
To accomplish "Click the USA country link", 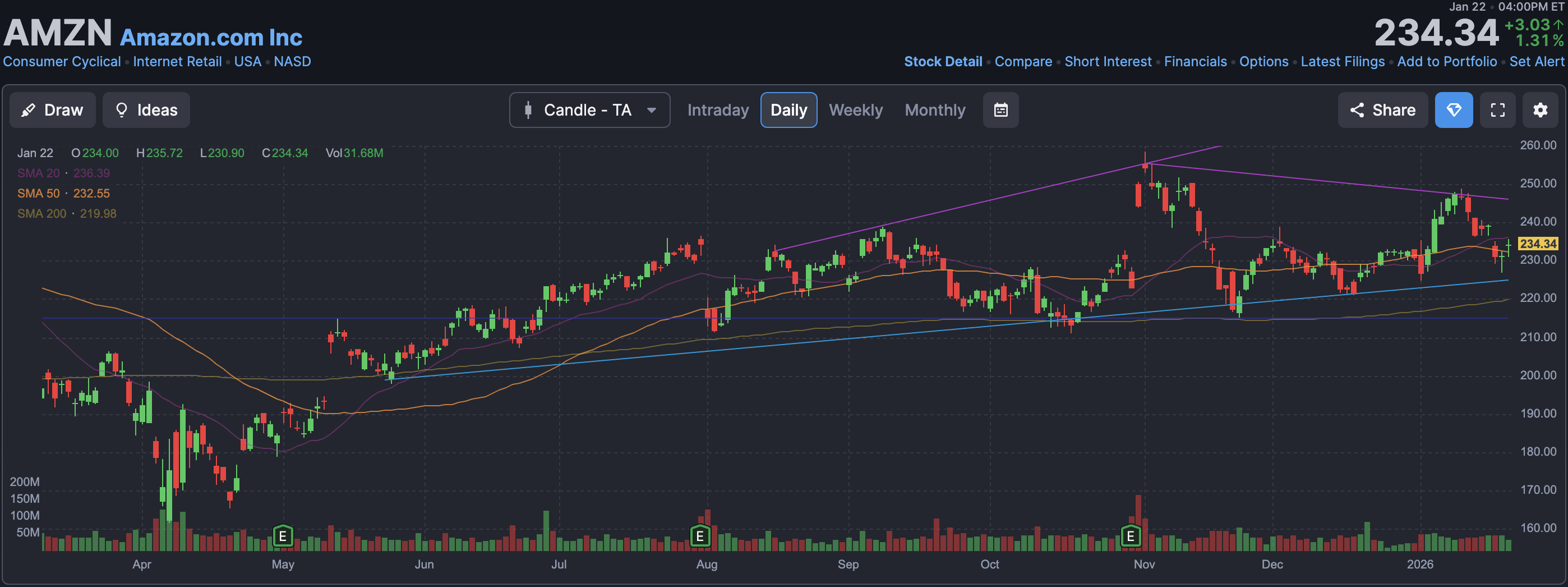I will pos(248,62).
